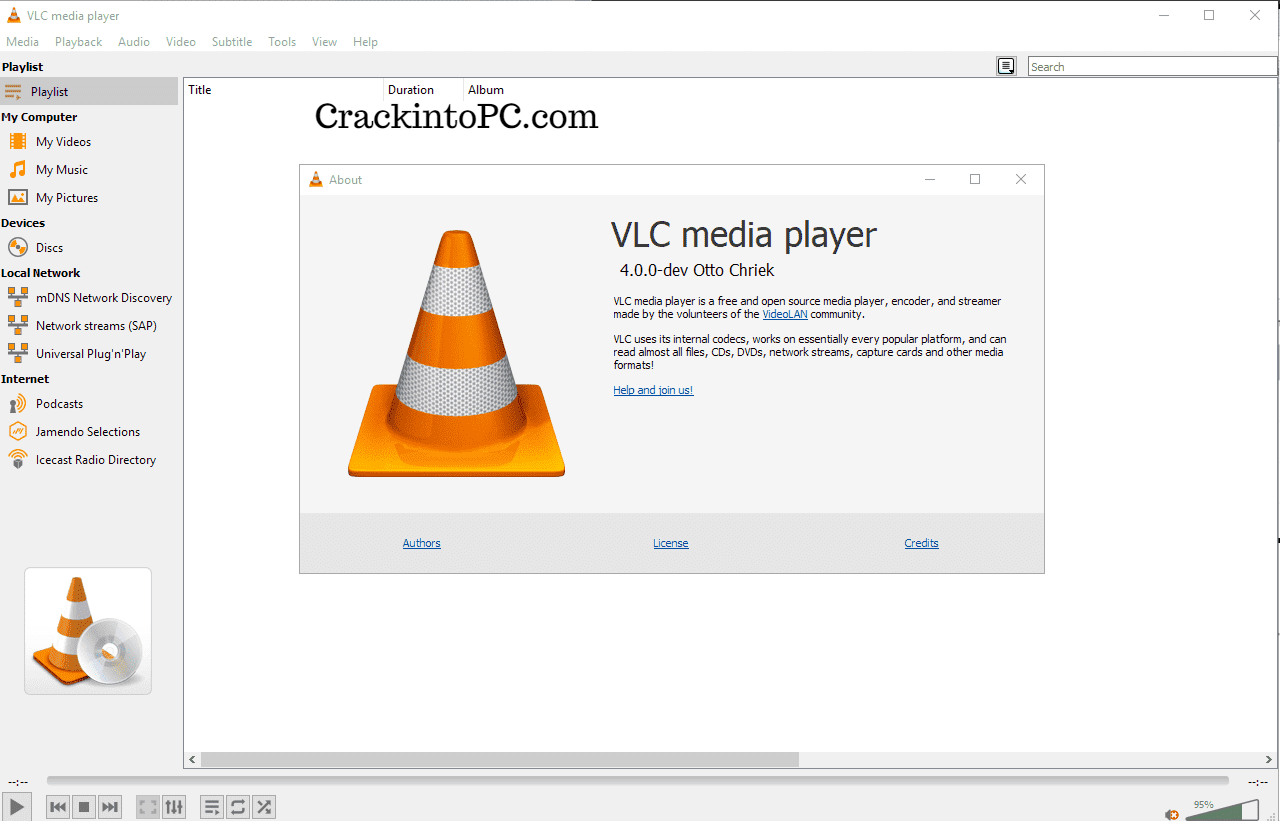Open the Video menu
Image resolution: width=1280 pixels, height=821 pixels.
[x=181, y=42]
